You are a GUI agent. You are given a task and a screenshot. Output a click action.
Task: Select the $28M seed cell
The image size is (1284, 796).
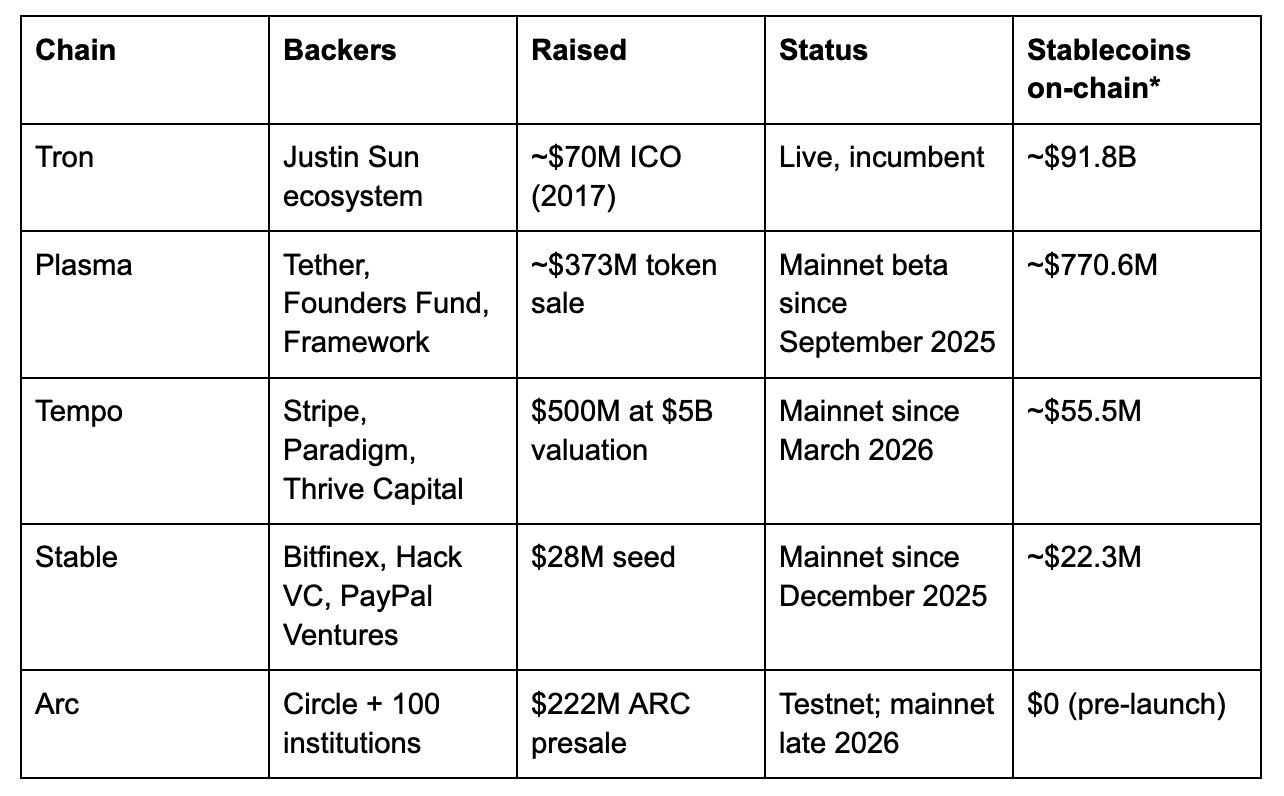(641, 596)
